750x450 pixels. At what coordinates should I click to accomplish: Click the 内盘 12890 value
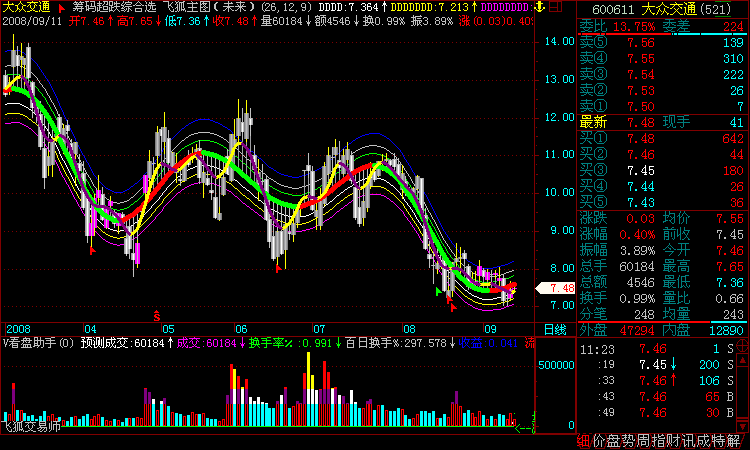pos(727,330)
